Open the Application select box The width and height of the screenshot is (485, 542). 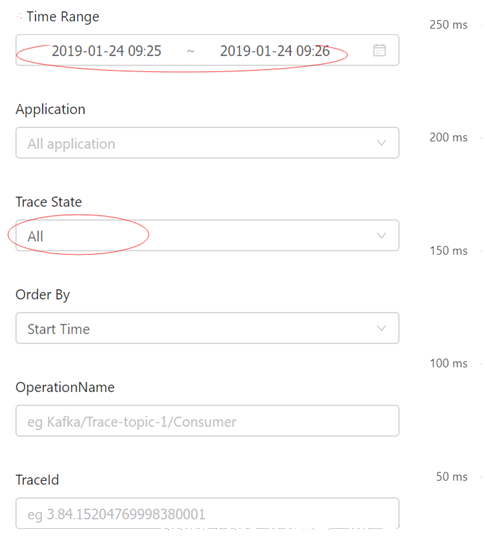coord(207,143)
